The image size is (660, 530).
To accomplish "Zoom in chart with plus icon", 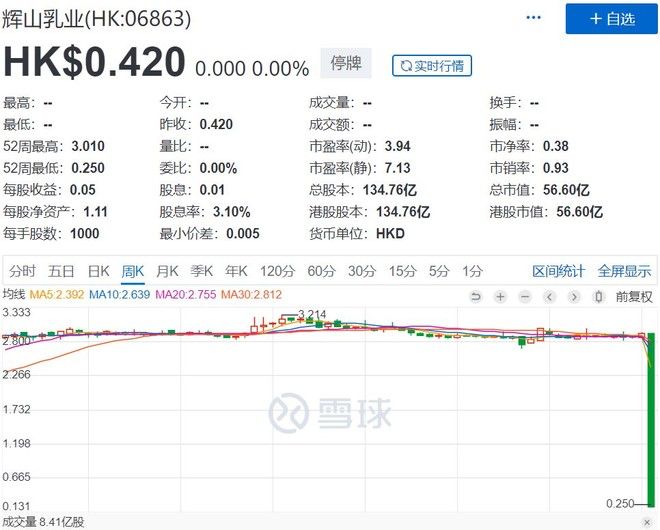I will (x=500, y=297).
